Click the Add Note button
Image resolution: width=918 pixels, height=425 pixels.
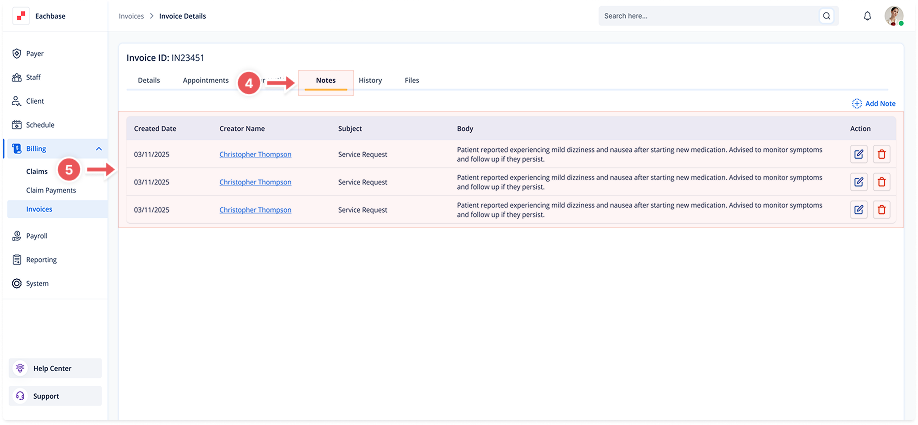click(x=873, y=103)
